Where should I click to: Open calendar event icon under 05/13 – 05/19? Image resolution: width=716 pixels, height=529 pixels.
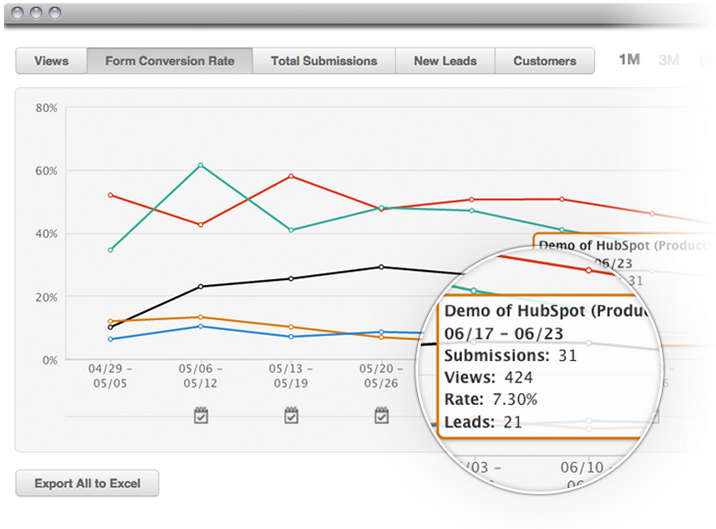pos(291,415)
